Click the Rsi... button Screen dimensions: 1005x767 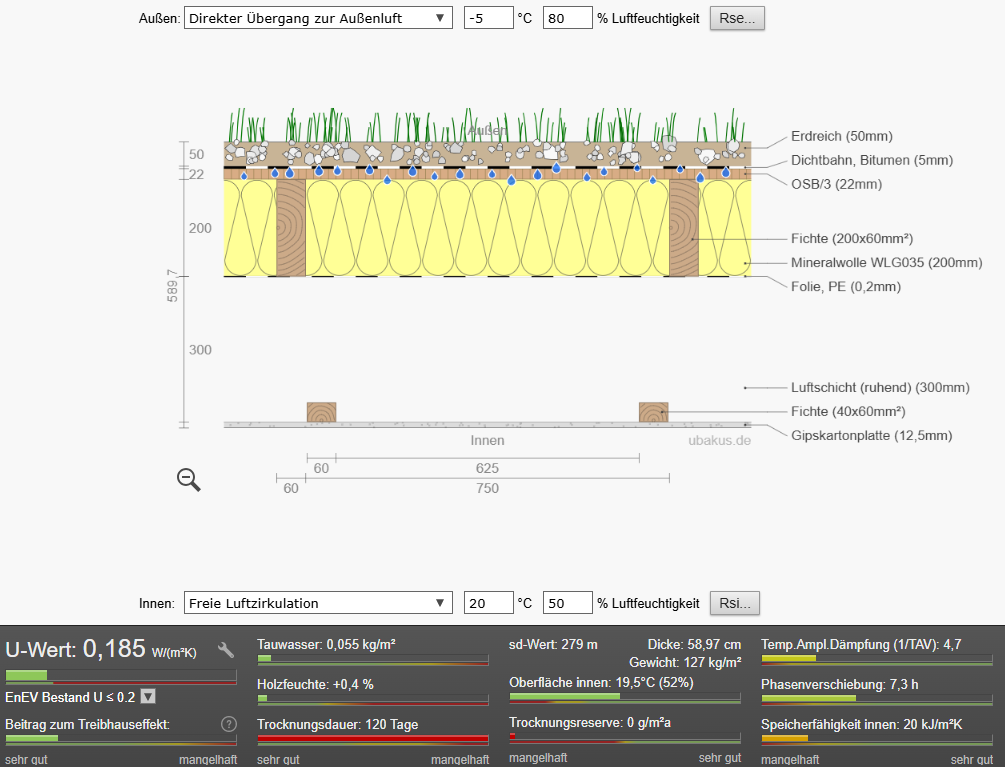pyautogui.click(x=735, y=603)
